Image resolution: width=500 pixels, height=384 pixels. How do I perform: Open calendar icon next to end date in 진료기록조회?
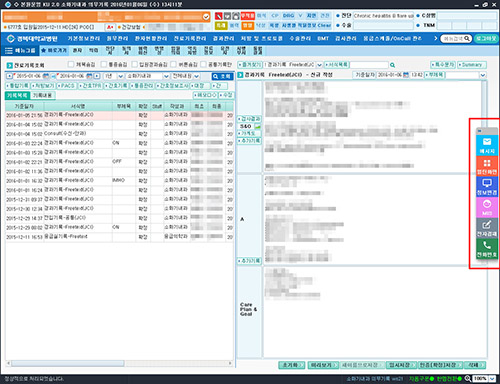coord(89,76)
